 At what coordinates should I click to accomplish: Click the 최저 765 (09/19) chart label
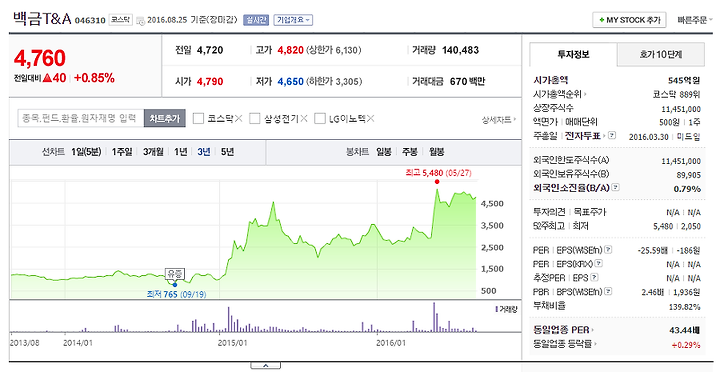(x=176, y=294)
